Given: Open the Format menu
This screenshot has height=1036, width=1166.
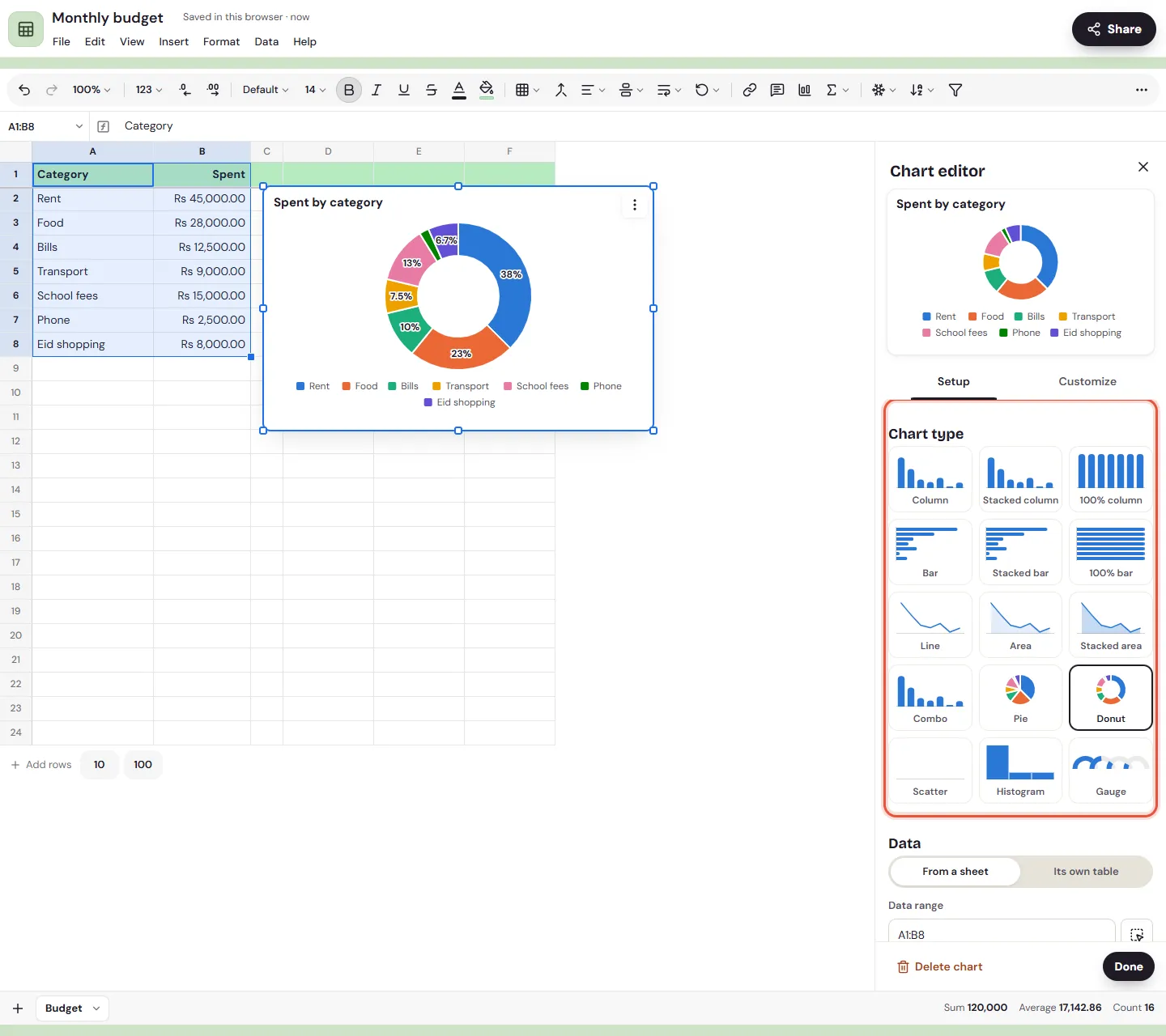Looking at the screenshot, I should coord(221,42).
